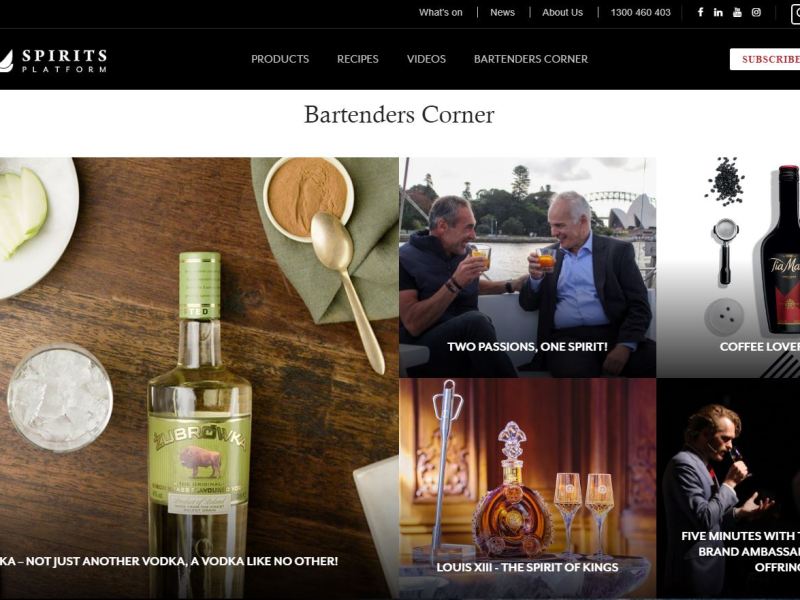This screenshot has width=800, height=600.
Task: Open the Zubrowka vodka article tile
Action: [x=199, y=378]
